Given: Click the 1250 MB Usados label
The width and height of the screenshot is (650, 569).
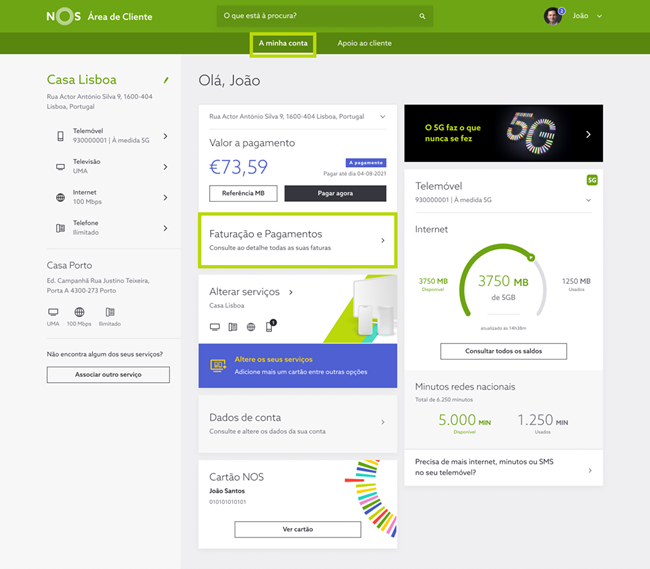Looking at the screenshot, I should pos(576,284).
